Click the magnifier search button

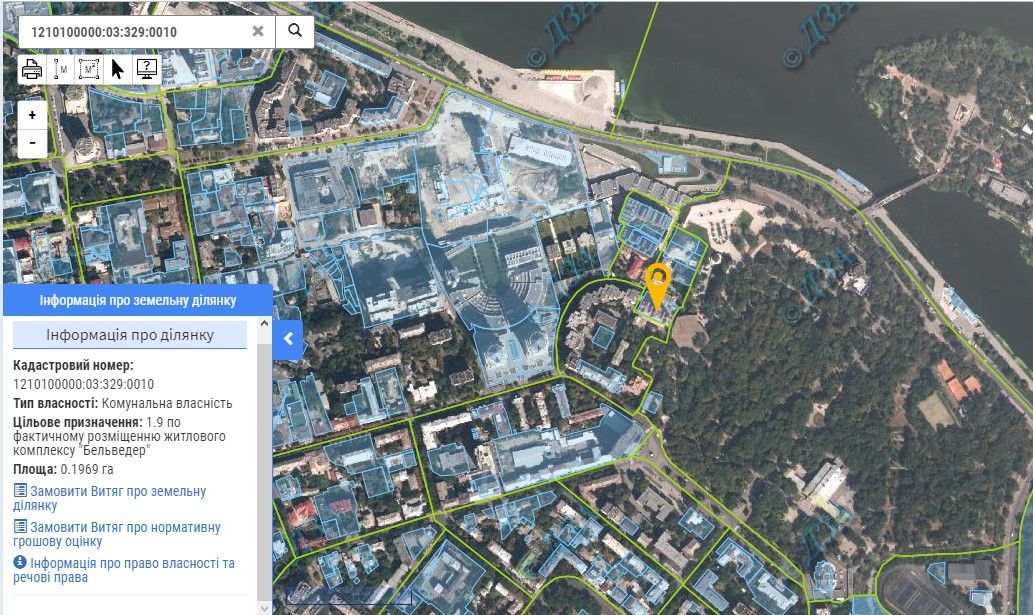(295, 31)
